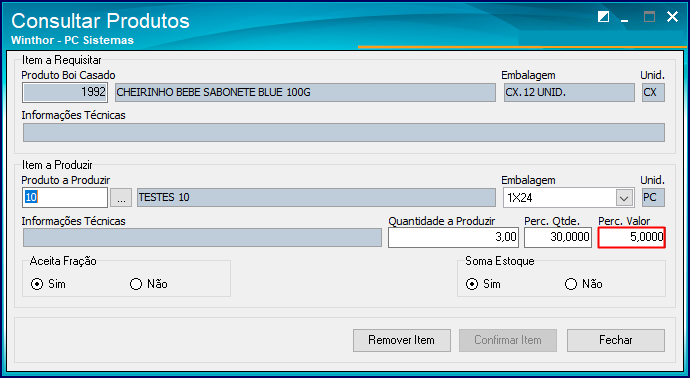The height and width of the screenshot is (378, 690).
Task: Click the Quantidade a Produzir label
Action: click(x=442, y=221)
